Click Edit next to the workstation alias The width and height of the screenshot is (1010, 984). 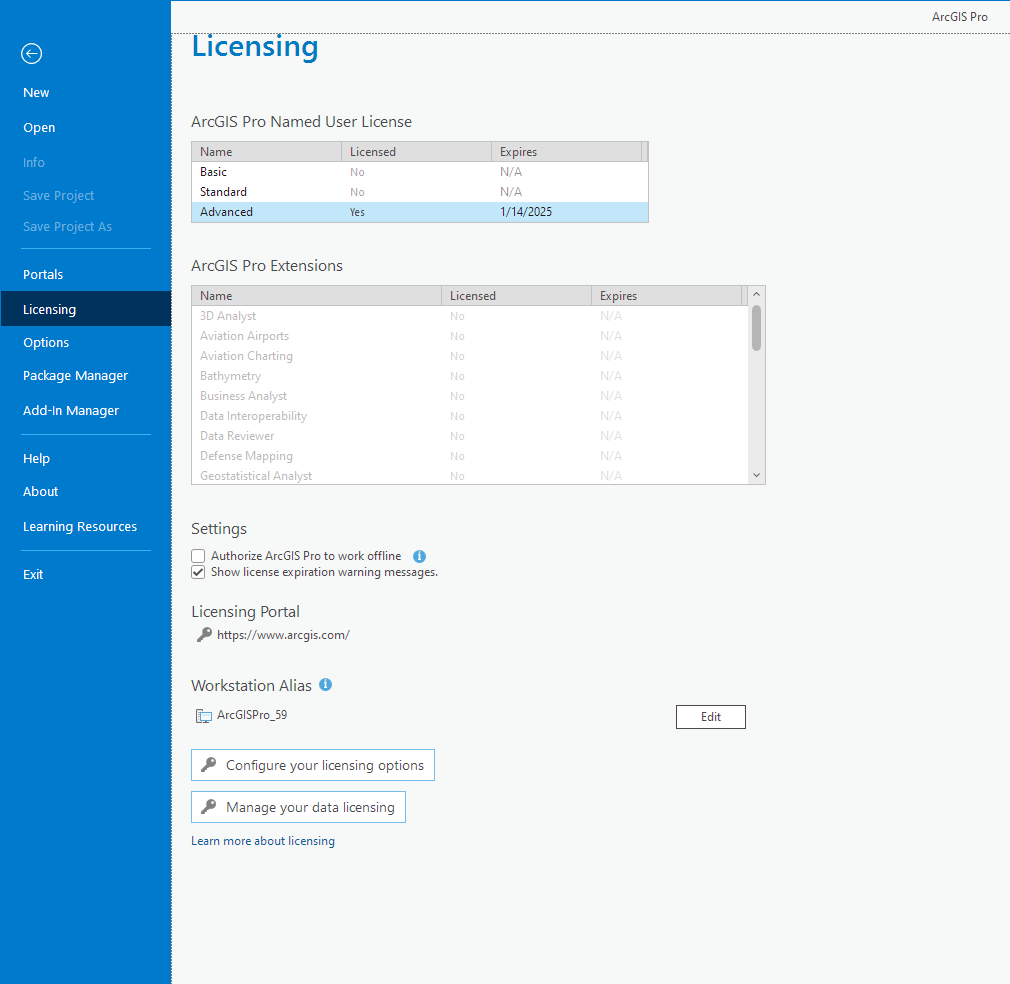pos(710,716)
